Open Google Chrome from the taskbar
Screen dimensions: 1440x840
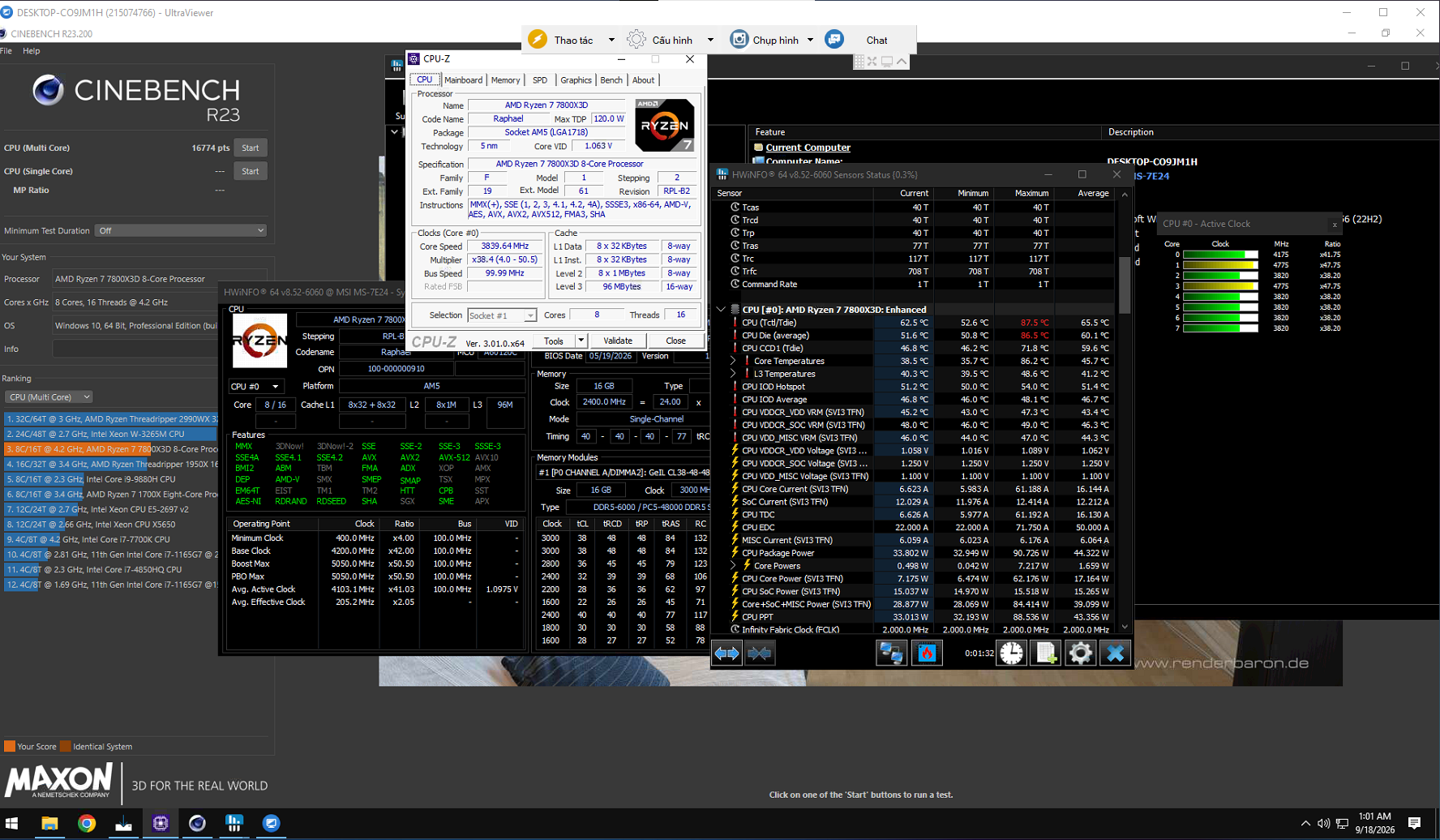point(87,824)
